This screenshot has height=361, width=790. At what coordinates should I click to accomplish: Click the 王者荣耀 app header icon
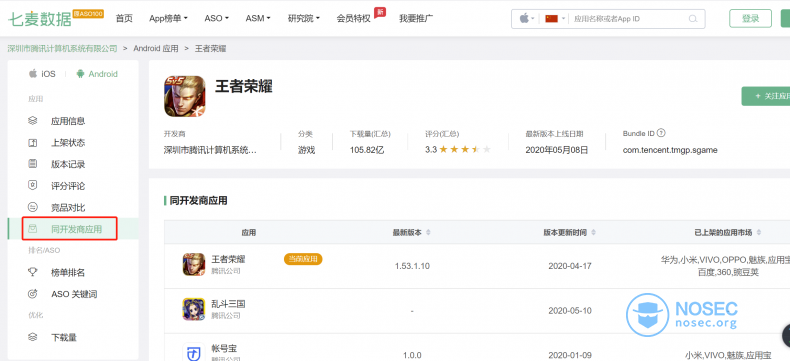coord(184,96)
